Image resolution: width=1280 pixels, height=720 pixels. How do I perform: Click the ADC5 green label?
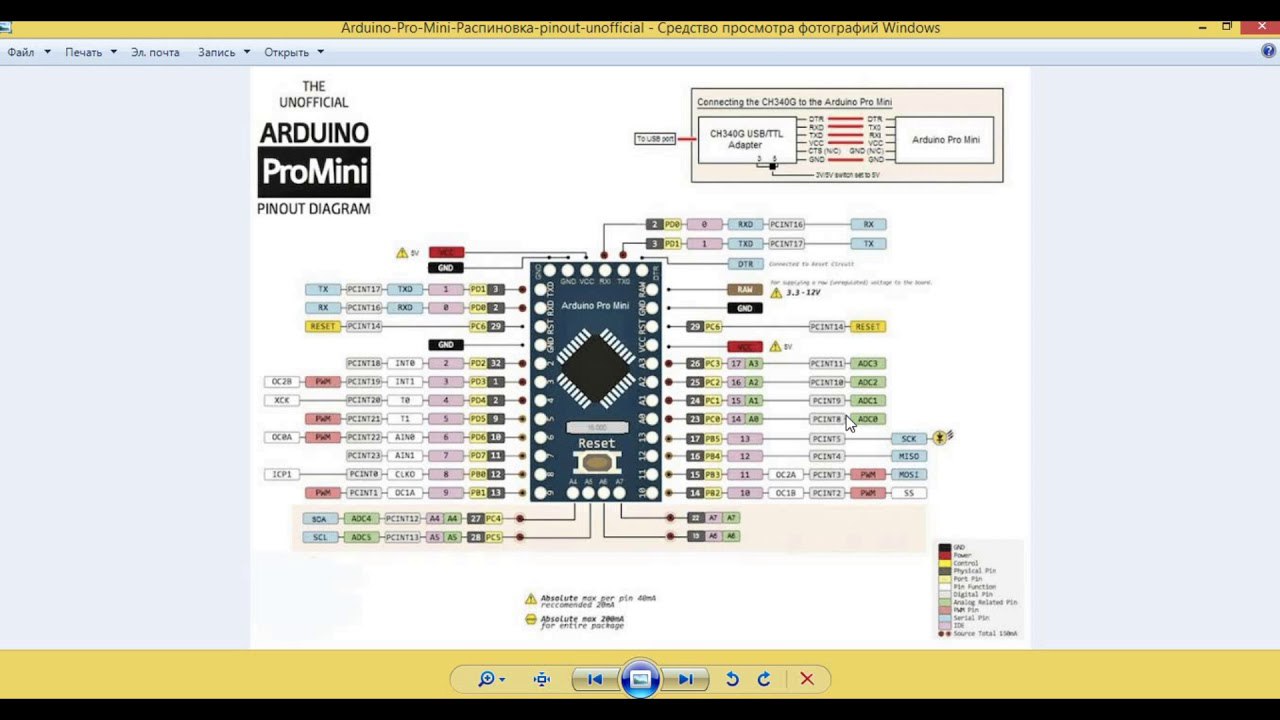361,537
